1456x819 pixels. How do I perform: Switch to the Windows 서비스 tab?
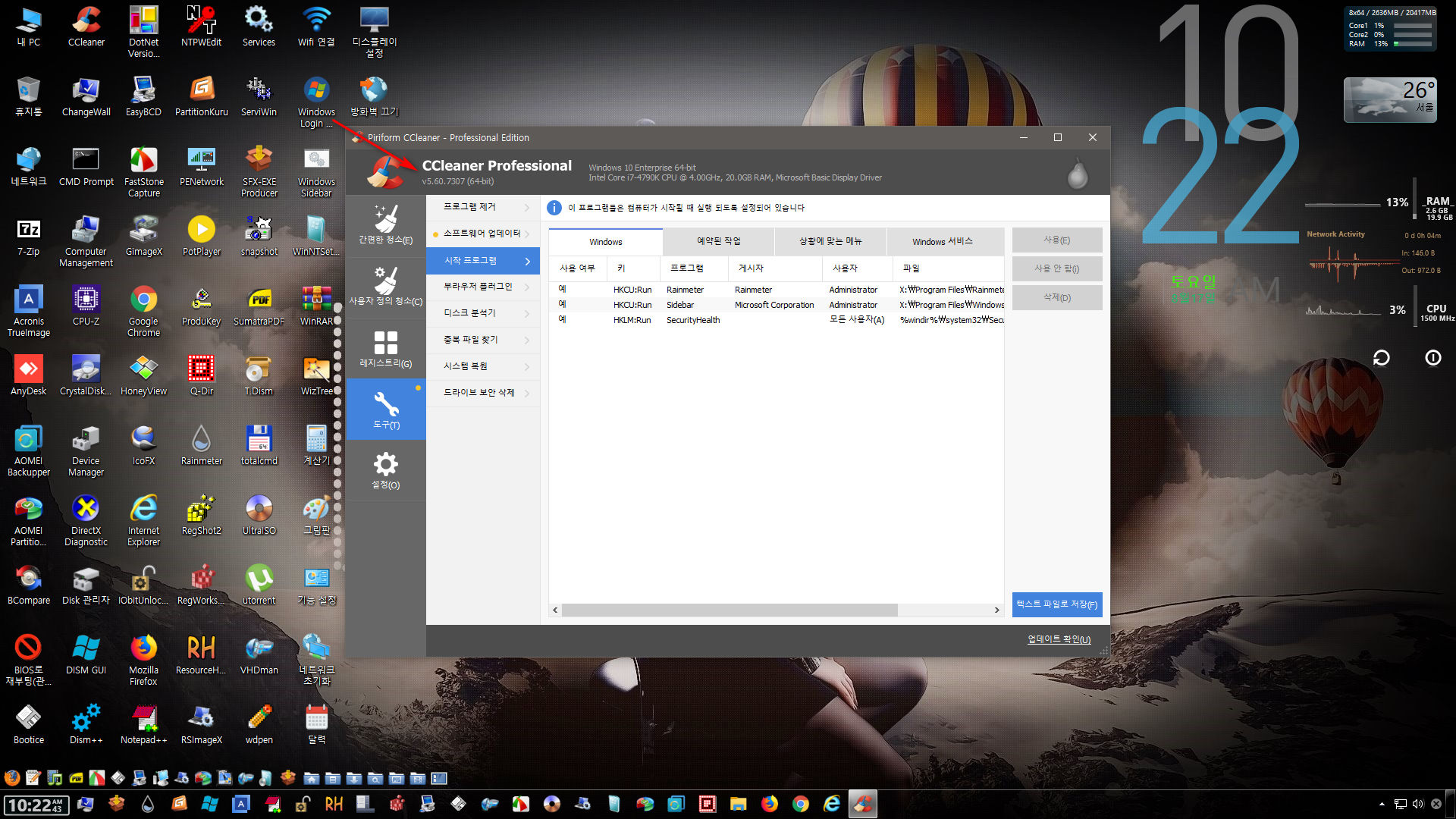click(x=945, y=241)
